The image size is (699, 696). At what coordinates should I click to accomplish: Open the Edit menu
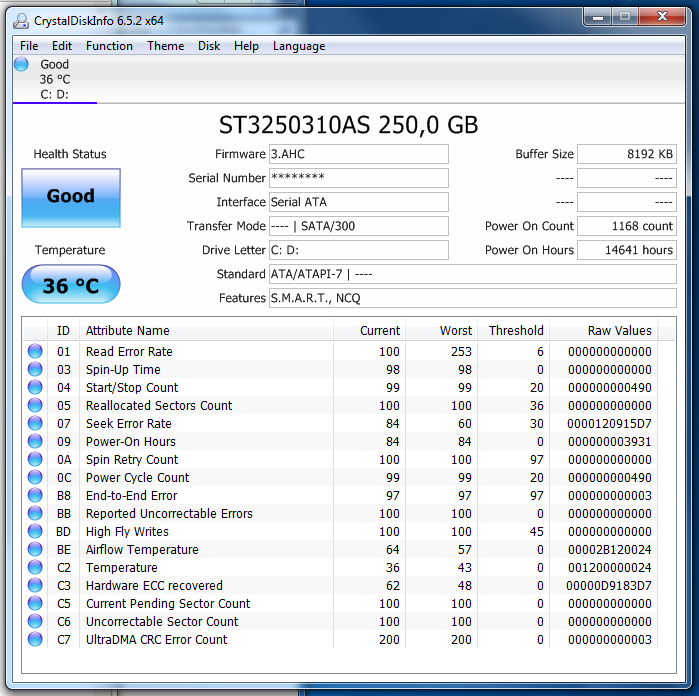point(62,46)
